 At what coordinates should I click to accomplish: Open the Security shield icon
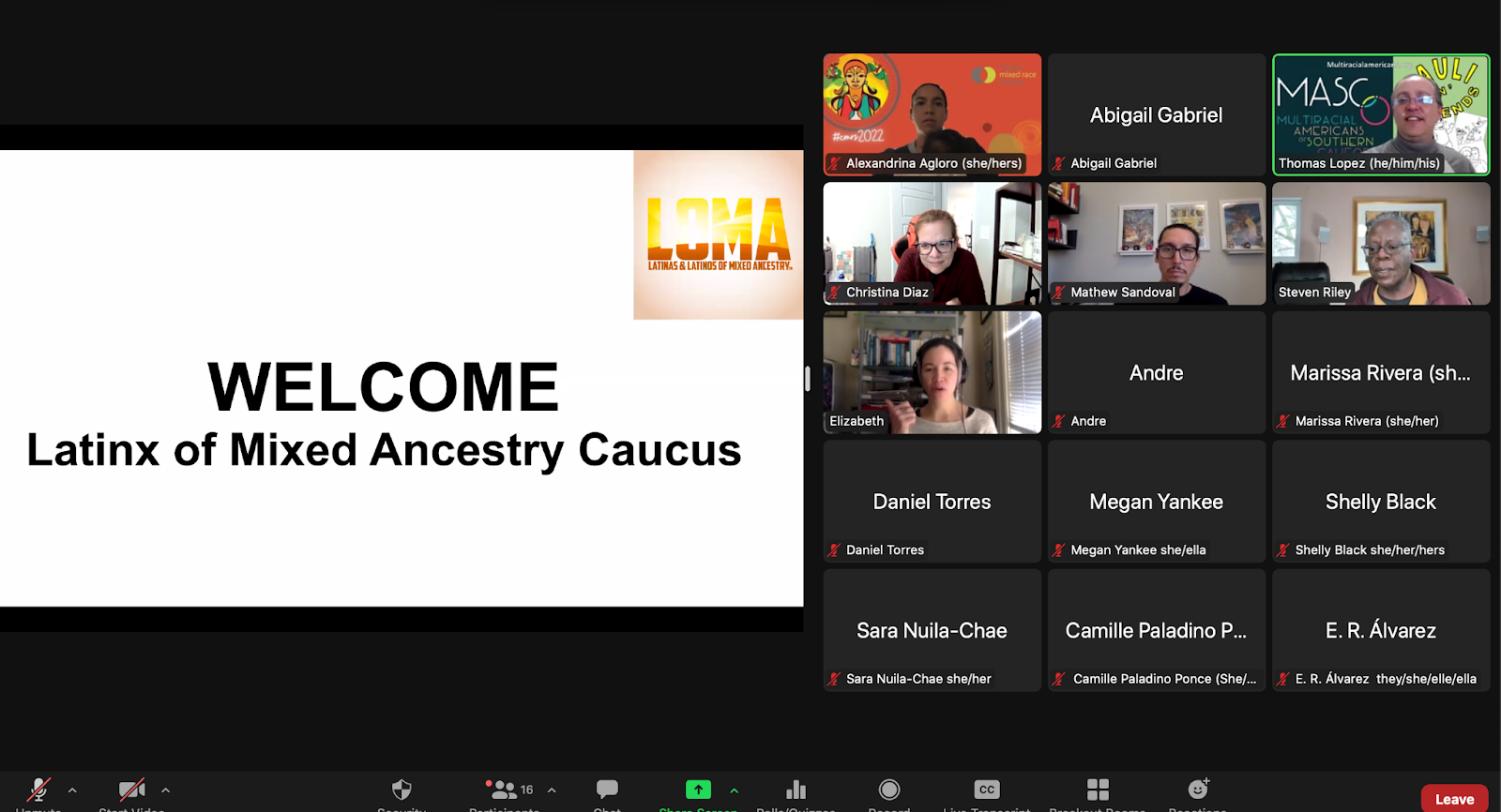coord(402,790)
